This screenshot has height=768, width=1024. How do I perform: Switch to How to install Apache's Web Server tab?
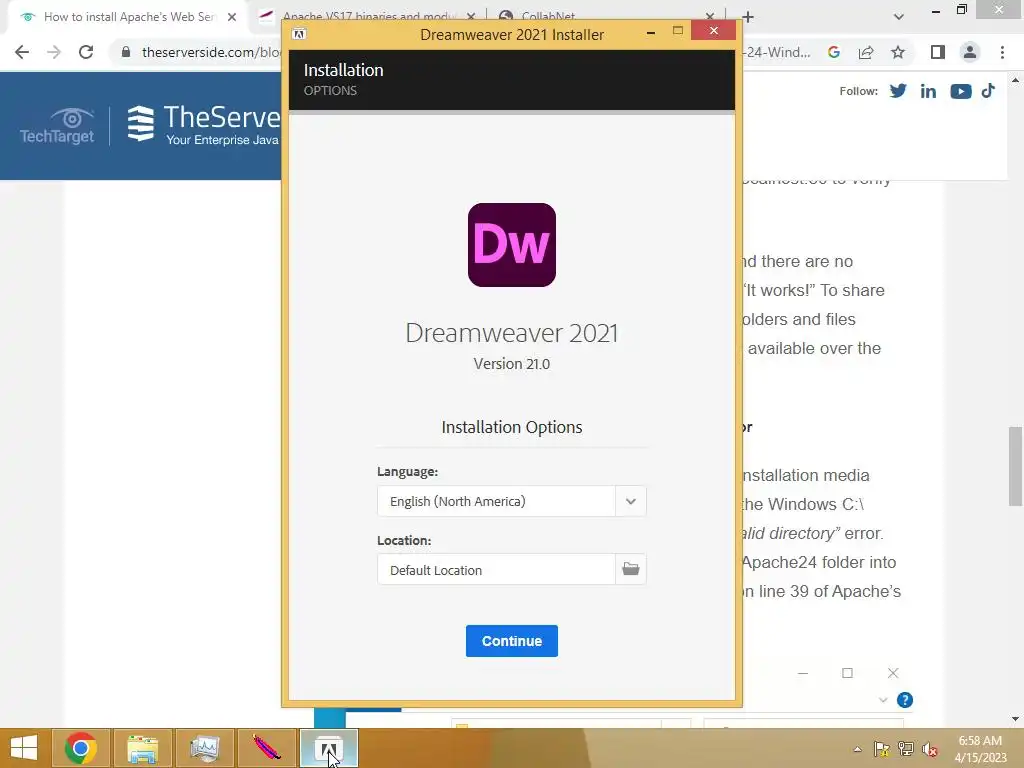[x=129, y=17]
